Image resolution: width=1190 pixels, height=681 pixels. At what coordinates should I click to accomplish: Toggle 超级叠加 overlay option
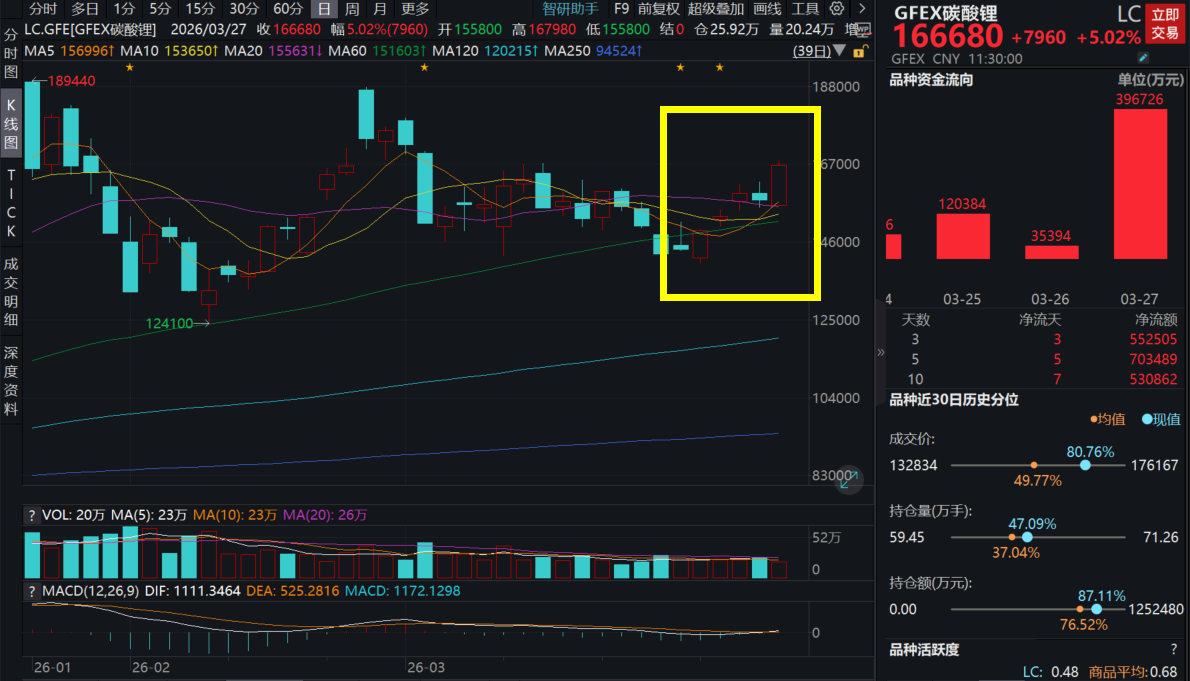click(x=715, y=9)
